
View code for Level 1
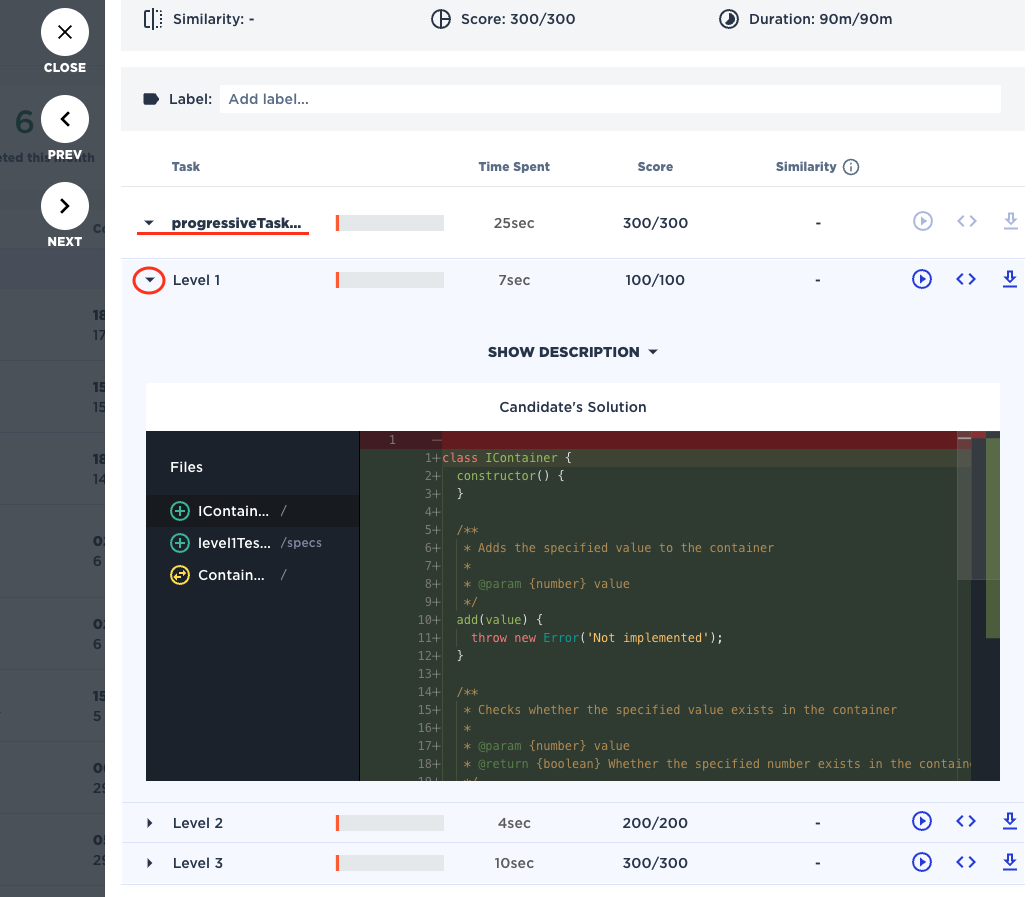click(x=966, y=279)
